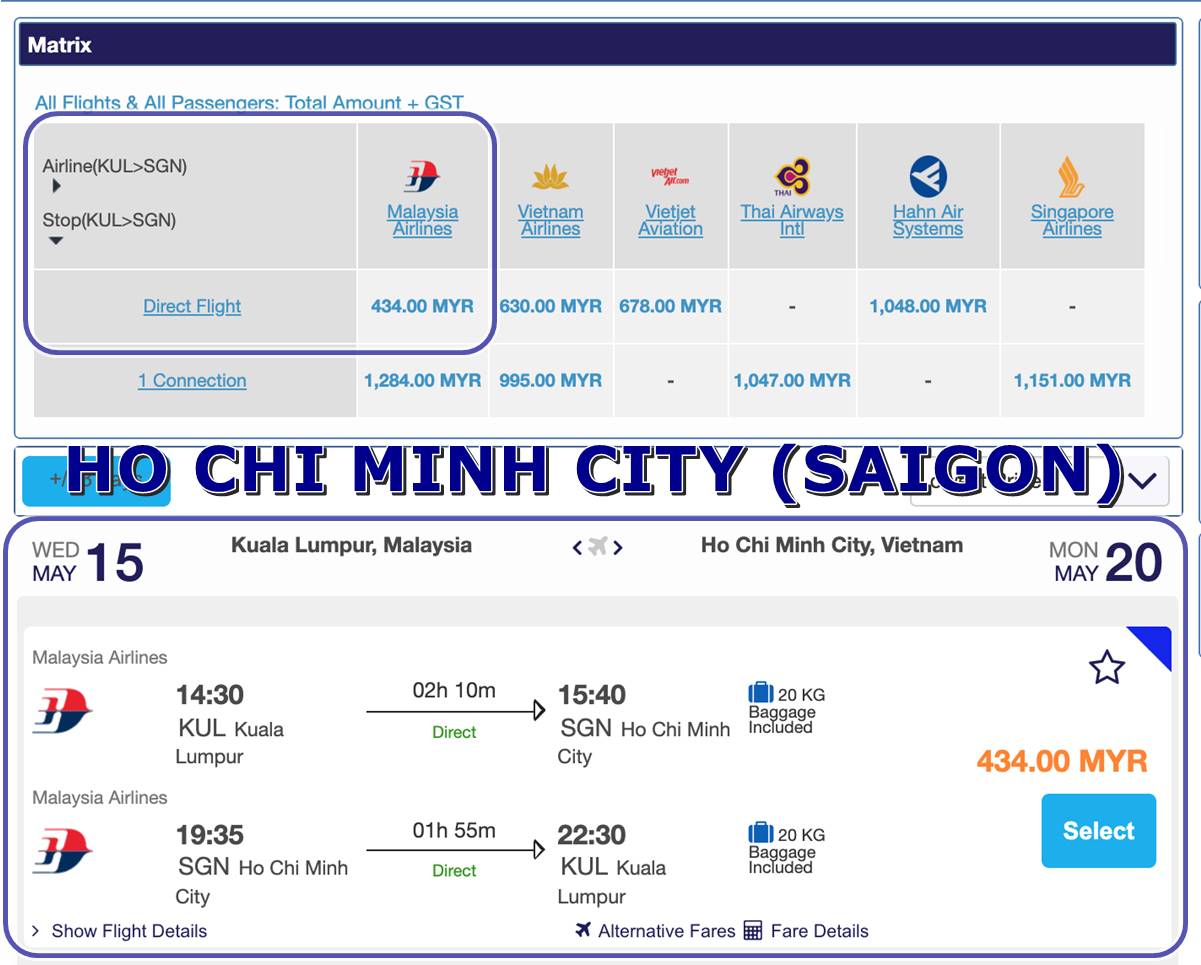Expand Airline(KUL>SGN) arrow in matrix
Screen dimensions: 1201x965
56,186
